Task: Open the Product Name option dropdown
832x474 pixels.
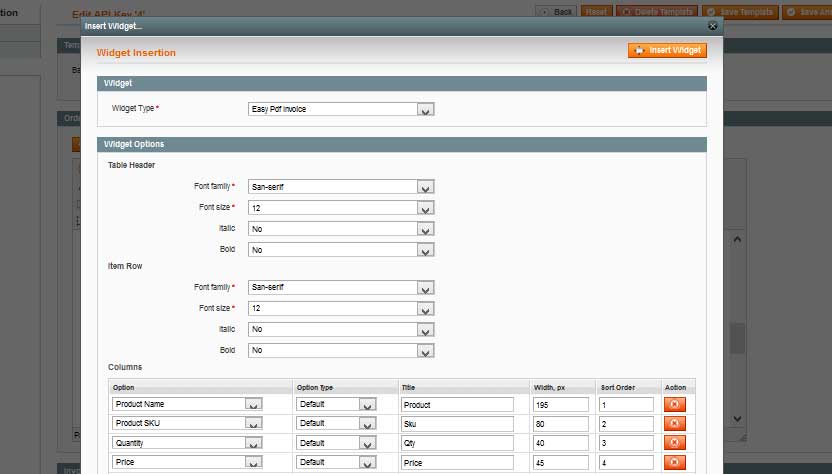Action: [x=187, y=404]
